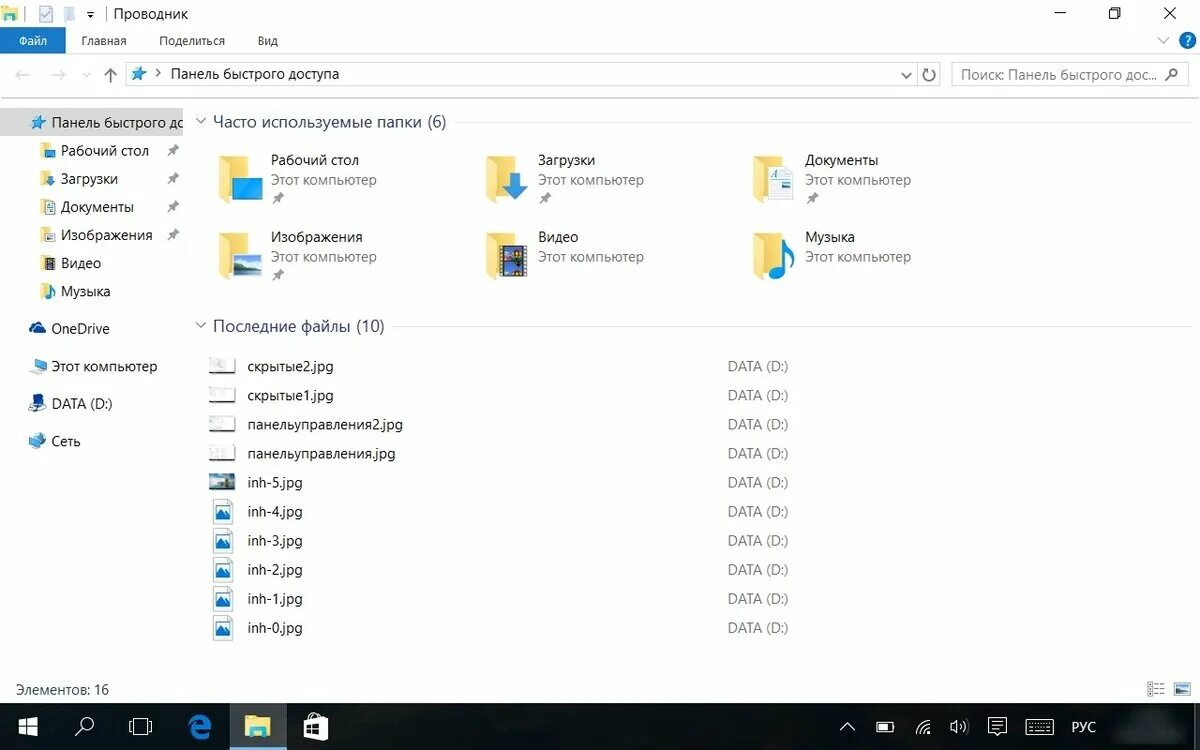Switch to details view in status bar
The width and height of the screenshot is (1200, 750).
point(1156,689)
